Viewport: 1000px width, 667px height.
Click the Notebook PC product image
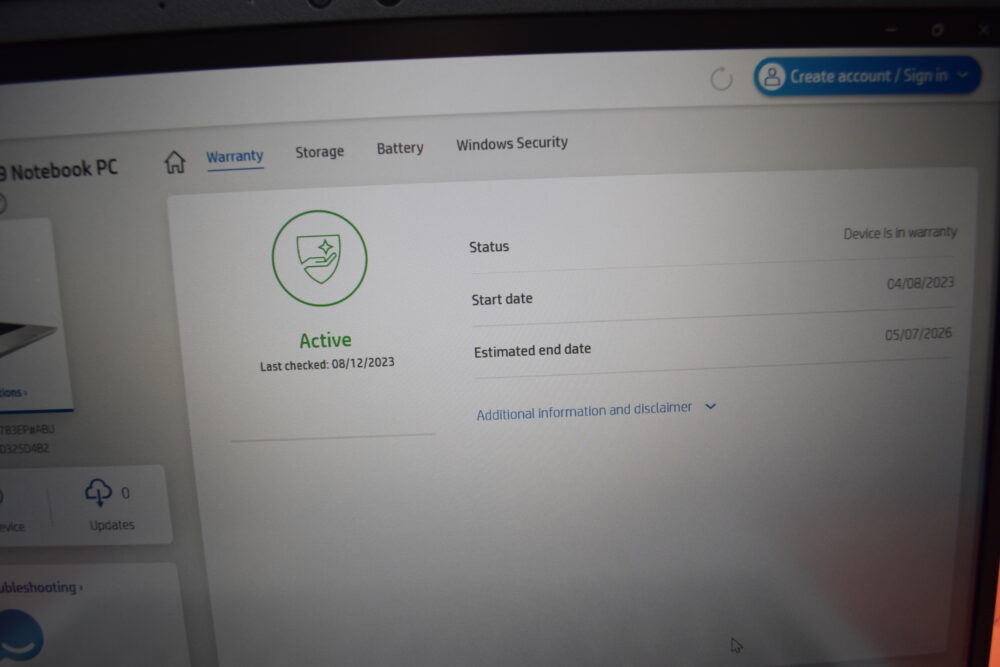coord(28,339)
